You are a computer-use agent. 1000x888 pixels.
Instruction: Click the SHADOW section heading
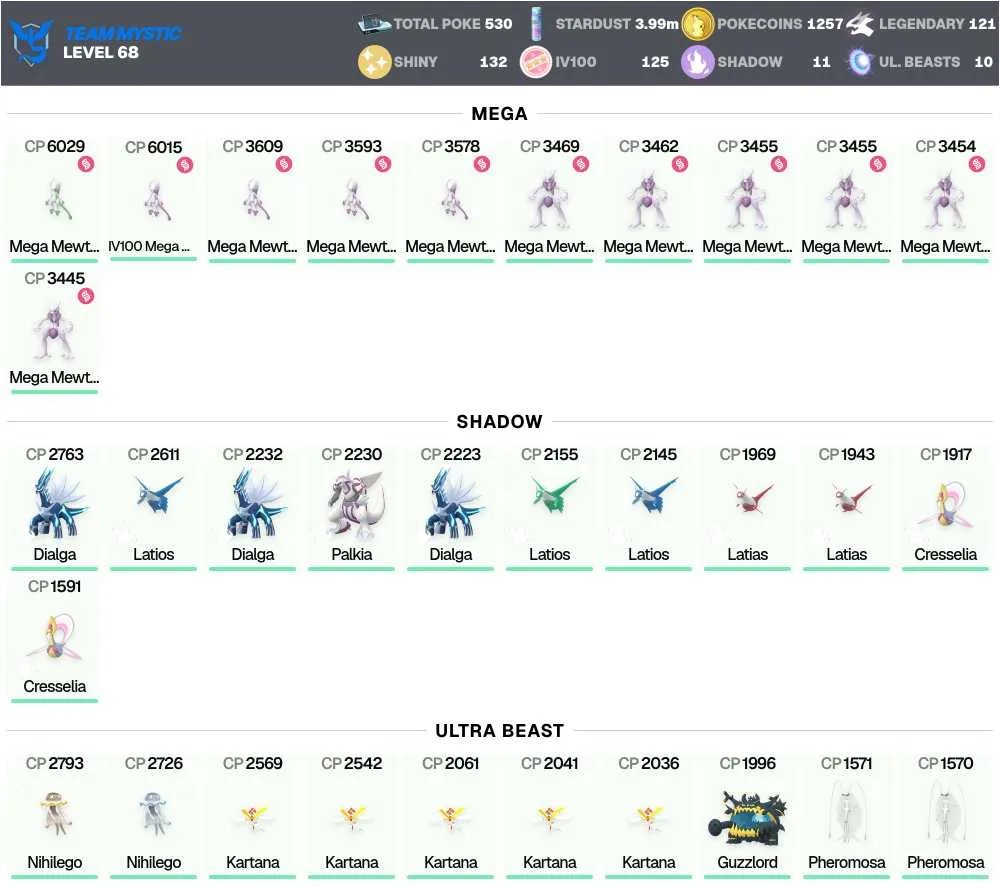(500, 422)
